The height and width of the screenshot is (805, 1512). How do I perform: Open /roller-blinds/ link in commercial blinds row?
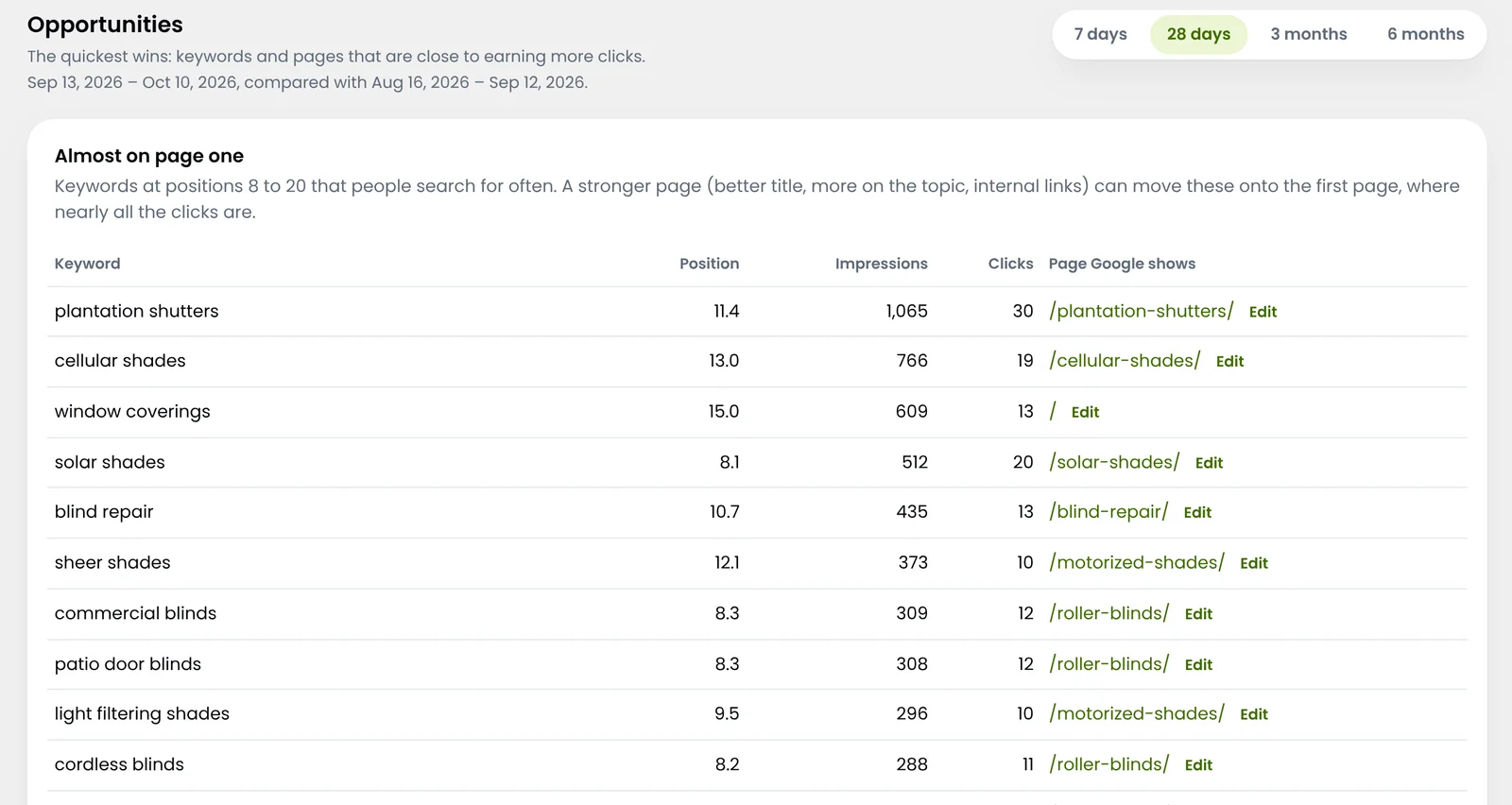[1108, 613]
